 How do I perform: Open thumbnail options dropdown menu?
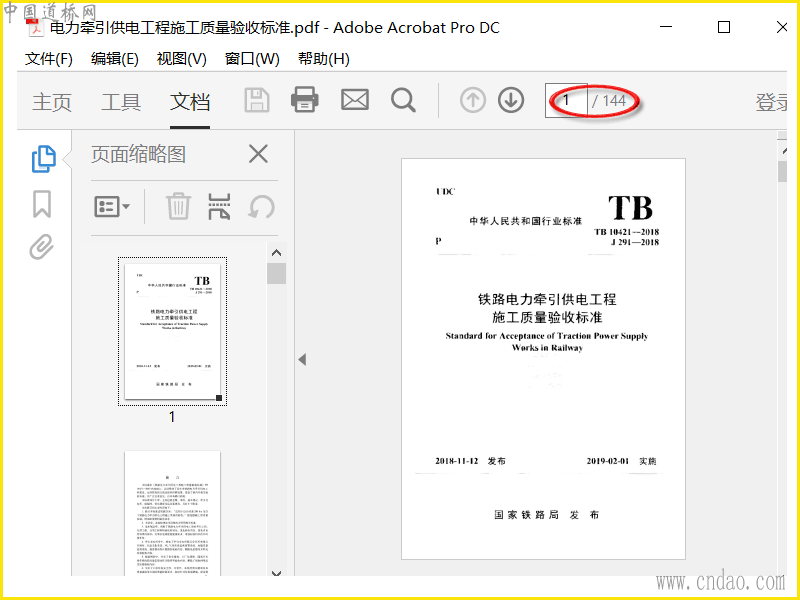pos(112,207)
